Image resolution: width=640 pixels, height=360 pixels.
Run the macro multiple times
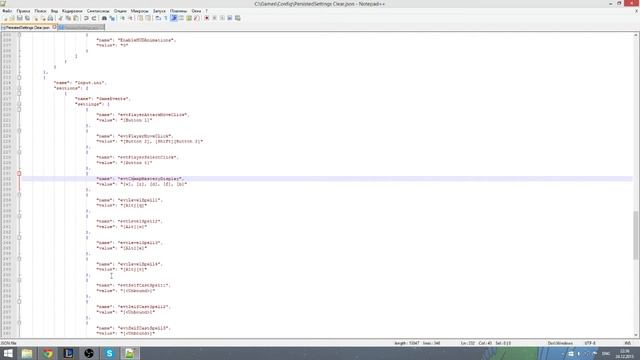[x=230, y=18]
